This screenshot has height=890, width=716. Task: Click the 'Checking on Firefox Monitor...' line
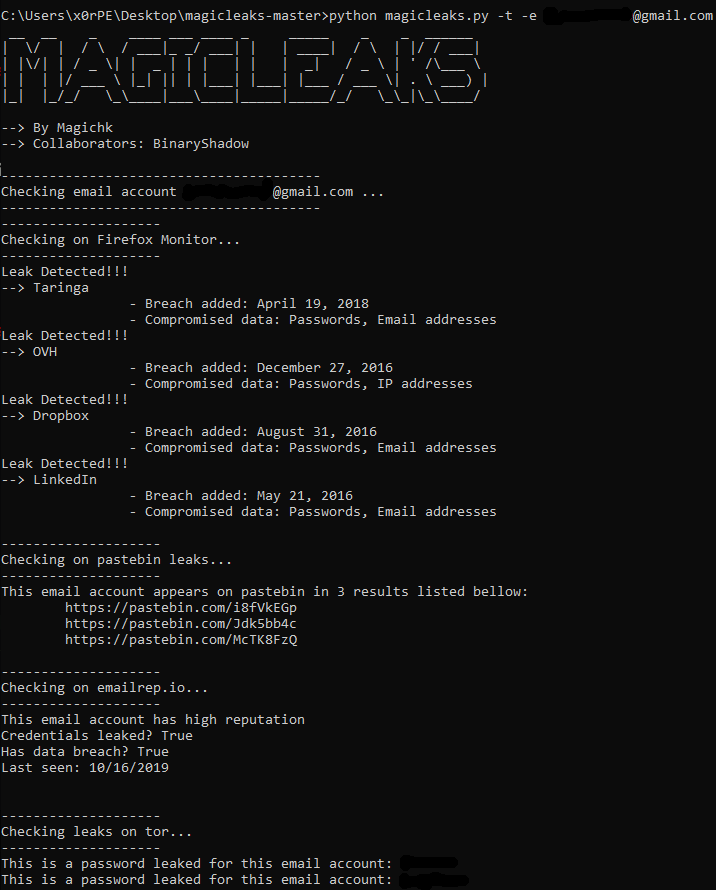[120, 240]
